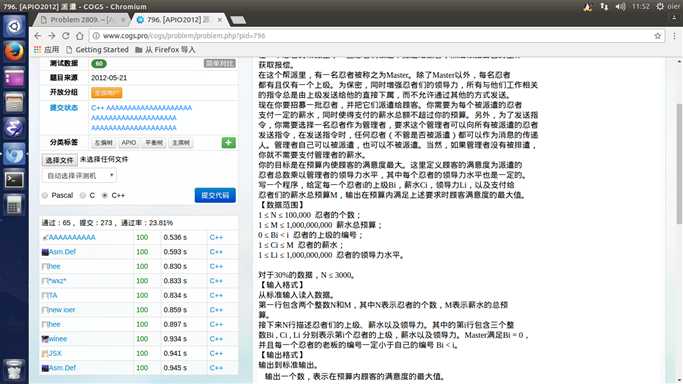The height and width of the screenshot is (384, 683).
Task: Open the avatar icon beside winee
Action: (x=45, y=339)
